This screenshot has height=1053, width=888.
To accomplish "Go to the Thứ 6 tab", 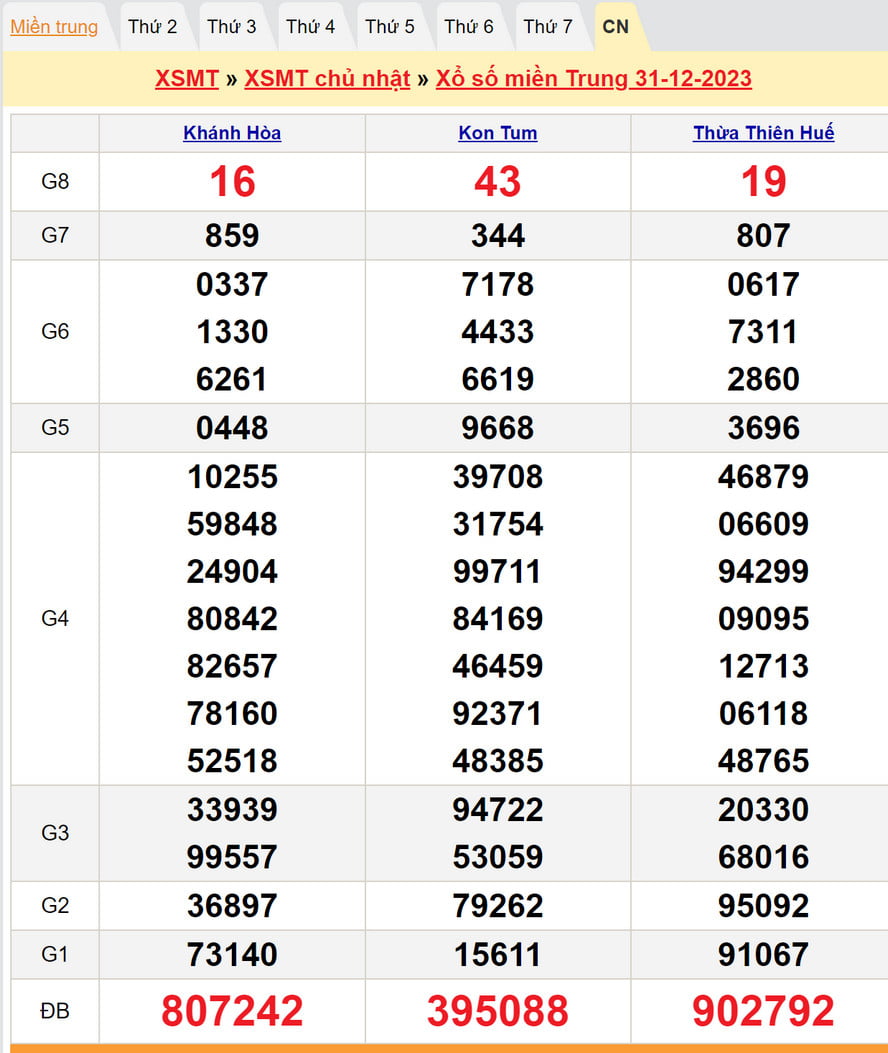I will point(468,27).
